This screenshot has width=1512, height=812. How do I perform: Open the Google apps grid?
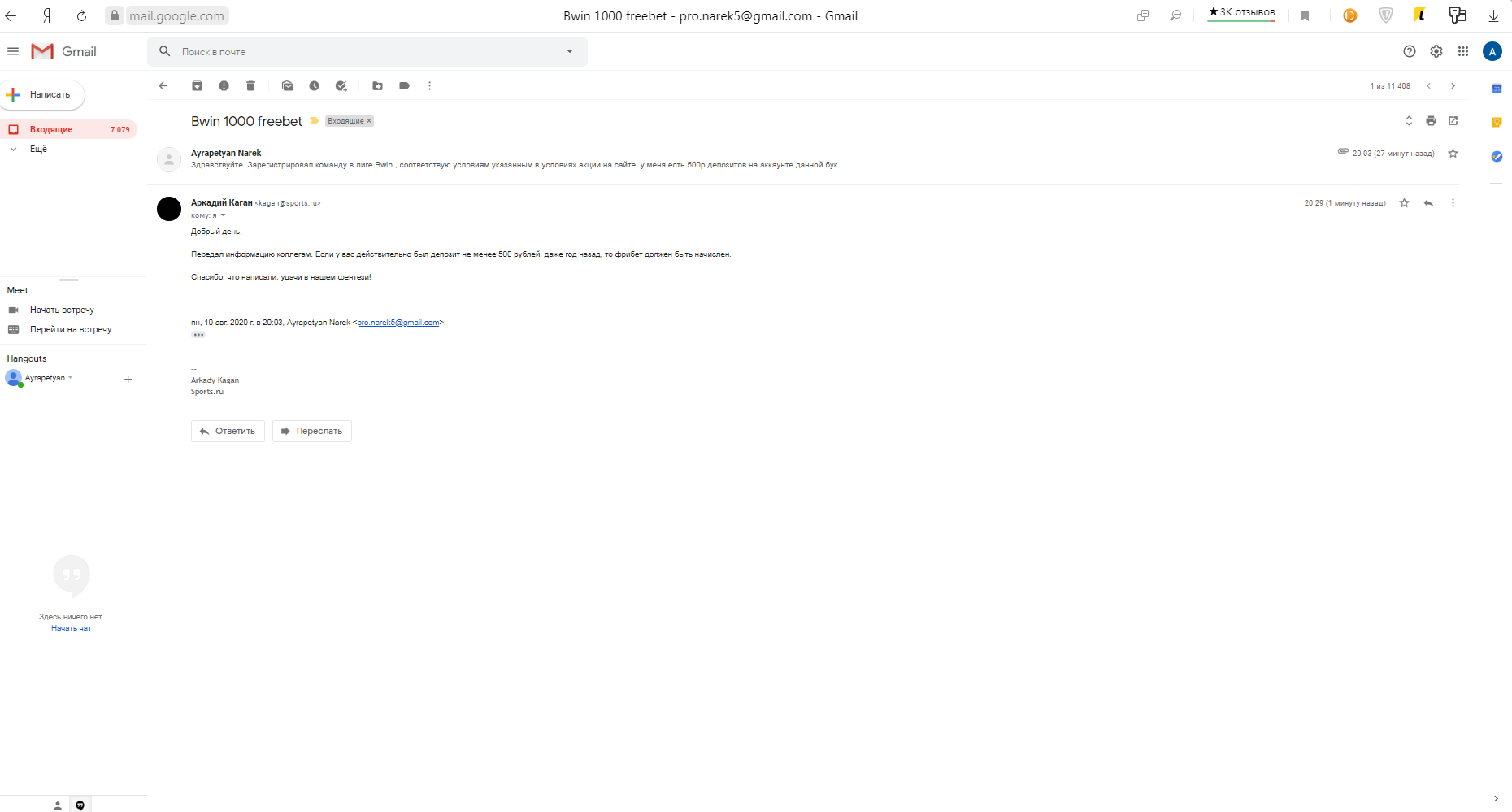(x=1463, y=51)
